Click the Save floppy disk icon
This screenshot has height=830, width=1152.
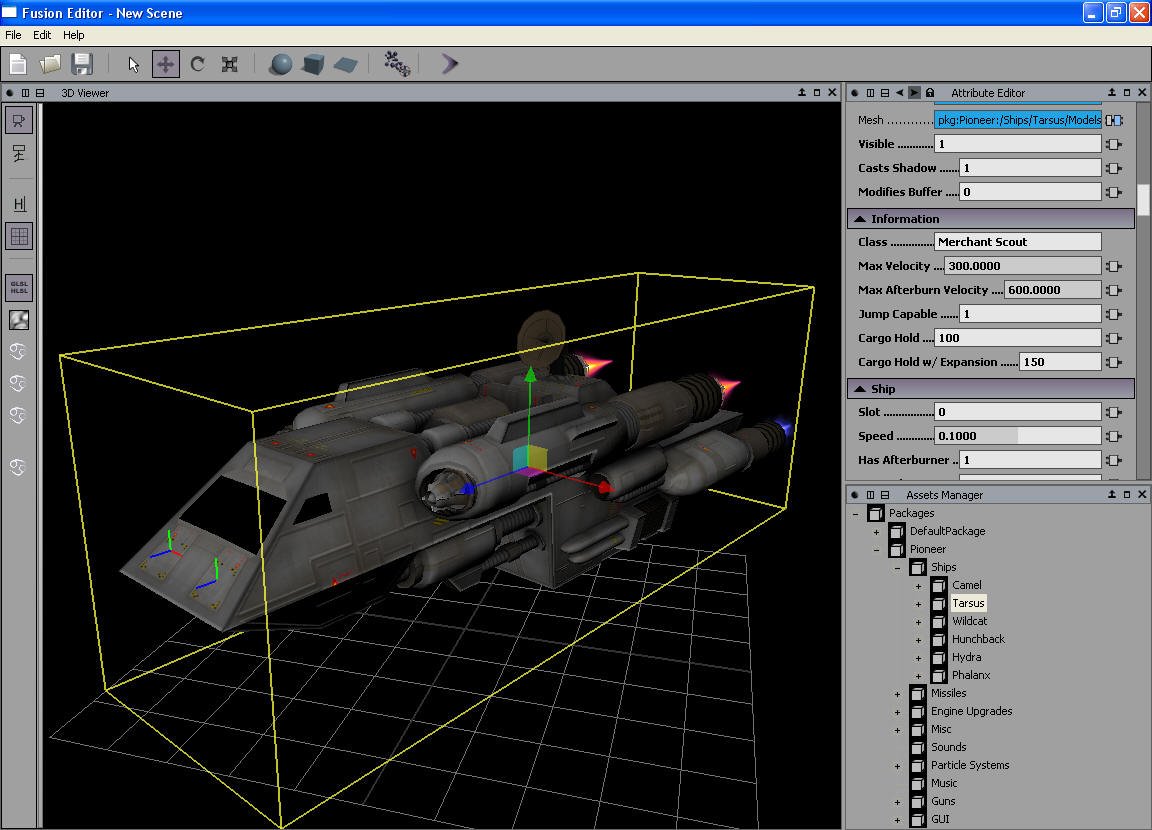click(x=82, y=64)
